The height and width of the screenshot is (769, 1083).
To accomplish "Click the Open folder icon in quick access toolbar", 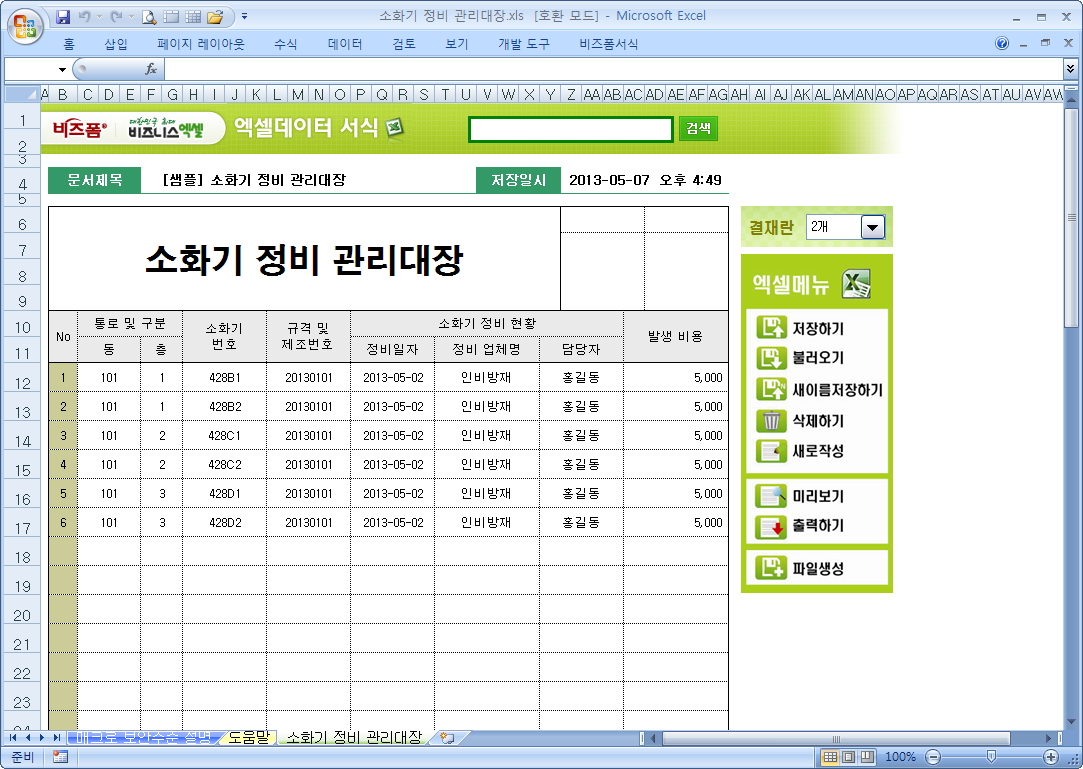I will [214, 16].
